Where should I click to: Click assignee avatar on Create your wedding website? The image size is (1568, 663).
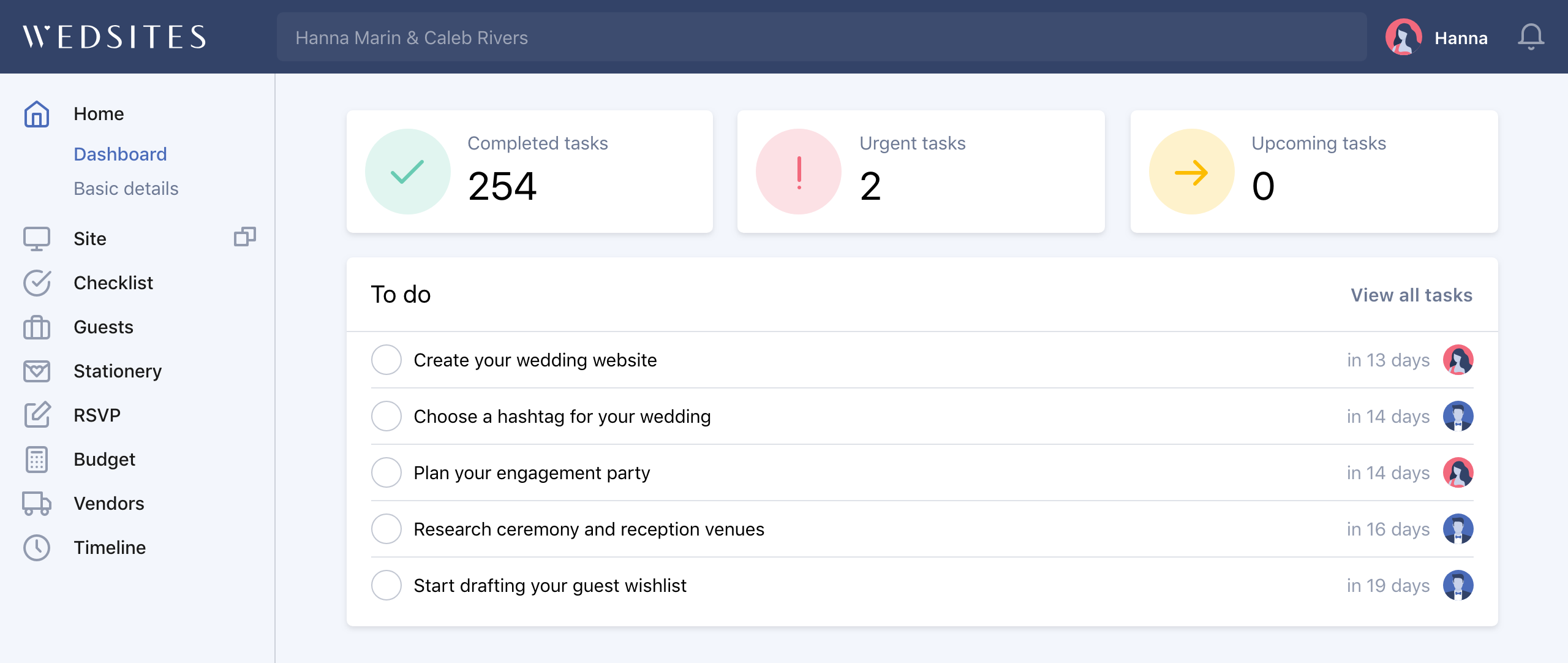pyautogui.click(x=1458, y=360)
